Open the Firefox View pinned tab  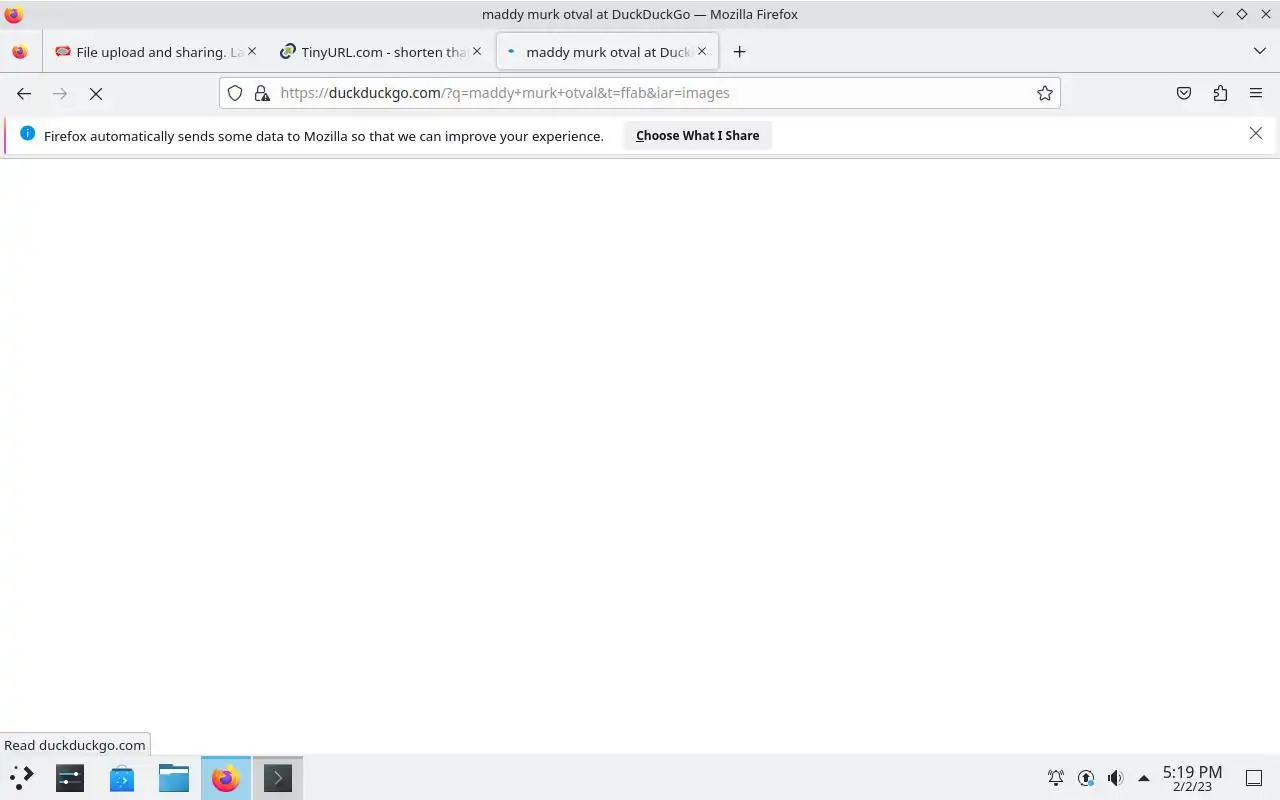(x=20, y=52)
